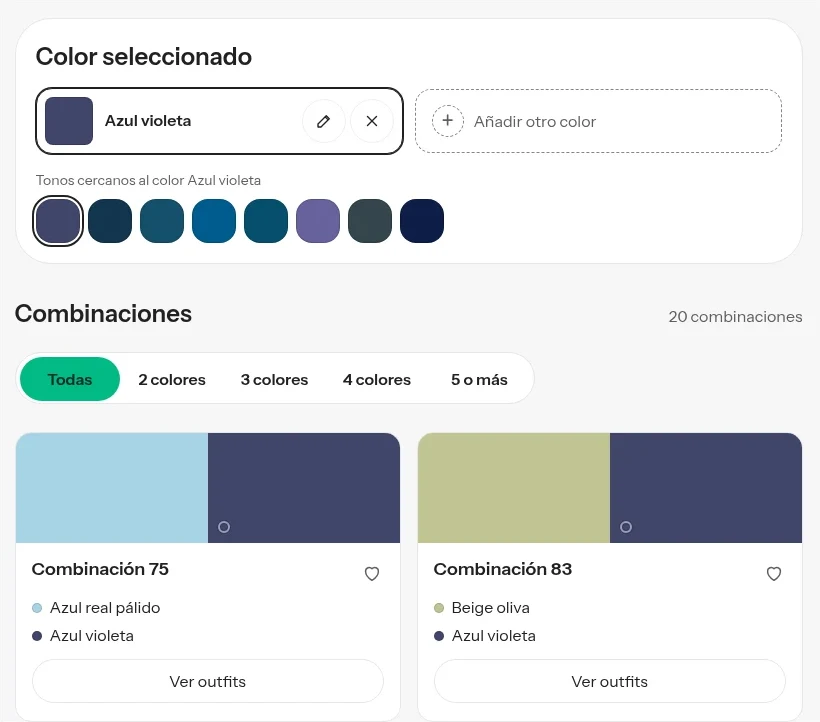Favorite Combinación 83 with heart icon
This screenshot has width=820, height=722.
774,574
